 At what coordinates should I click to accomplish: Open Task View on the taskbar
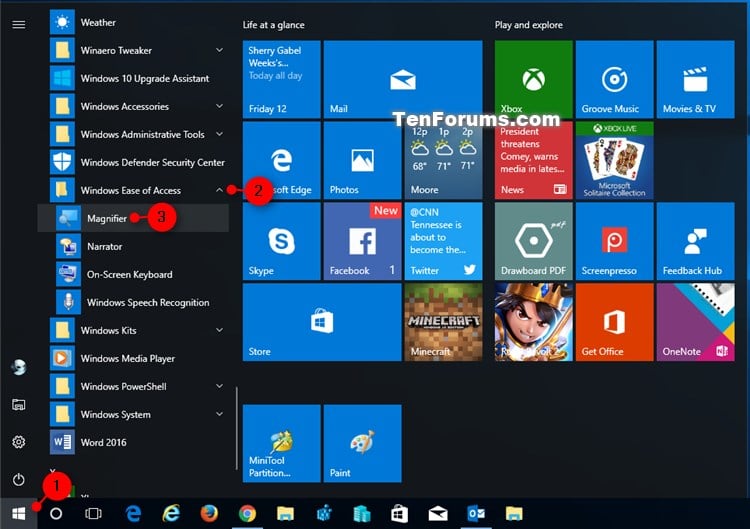click(93, 514)
